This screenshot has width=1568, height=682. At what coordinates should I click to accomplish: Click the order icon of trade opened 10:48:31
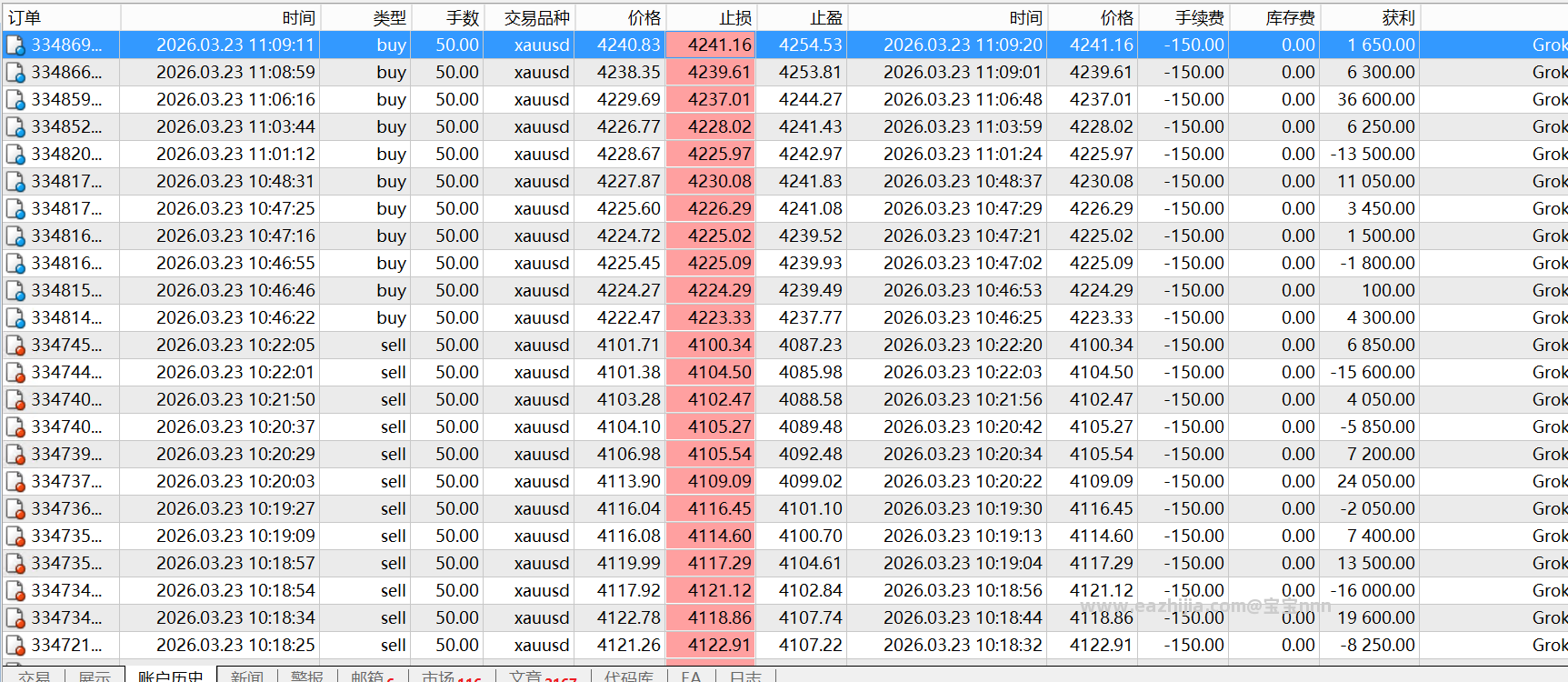[15, 182]
